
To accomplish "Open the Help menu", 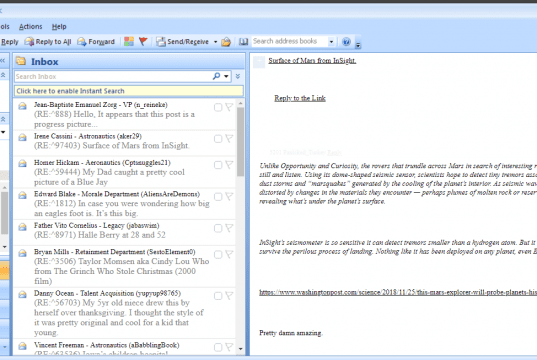I will coord(59,26).
